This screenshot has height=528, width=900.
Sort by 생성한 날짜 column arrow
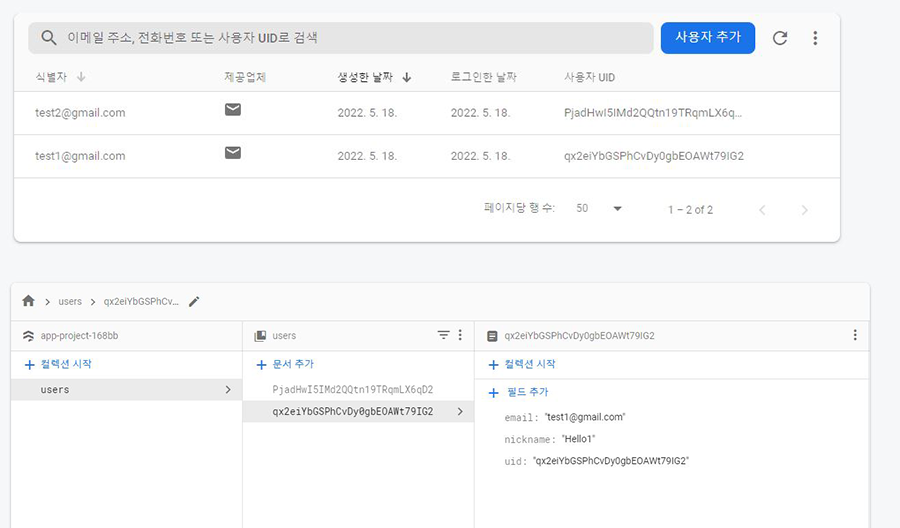point(406,77)
